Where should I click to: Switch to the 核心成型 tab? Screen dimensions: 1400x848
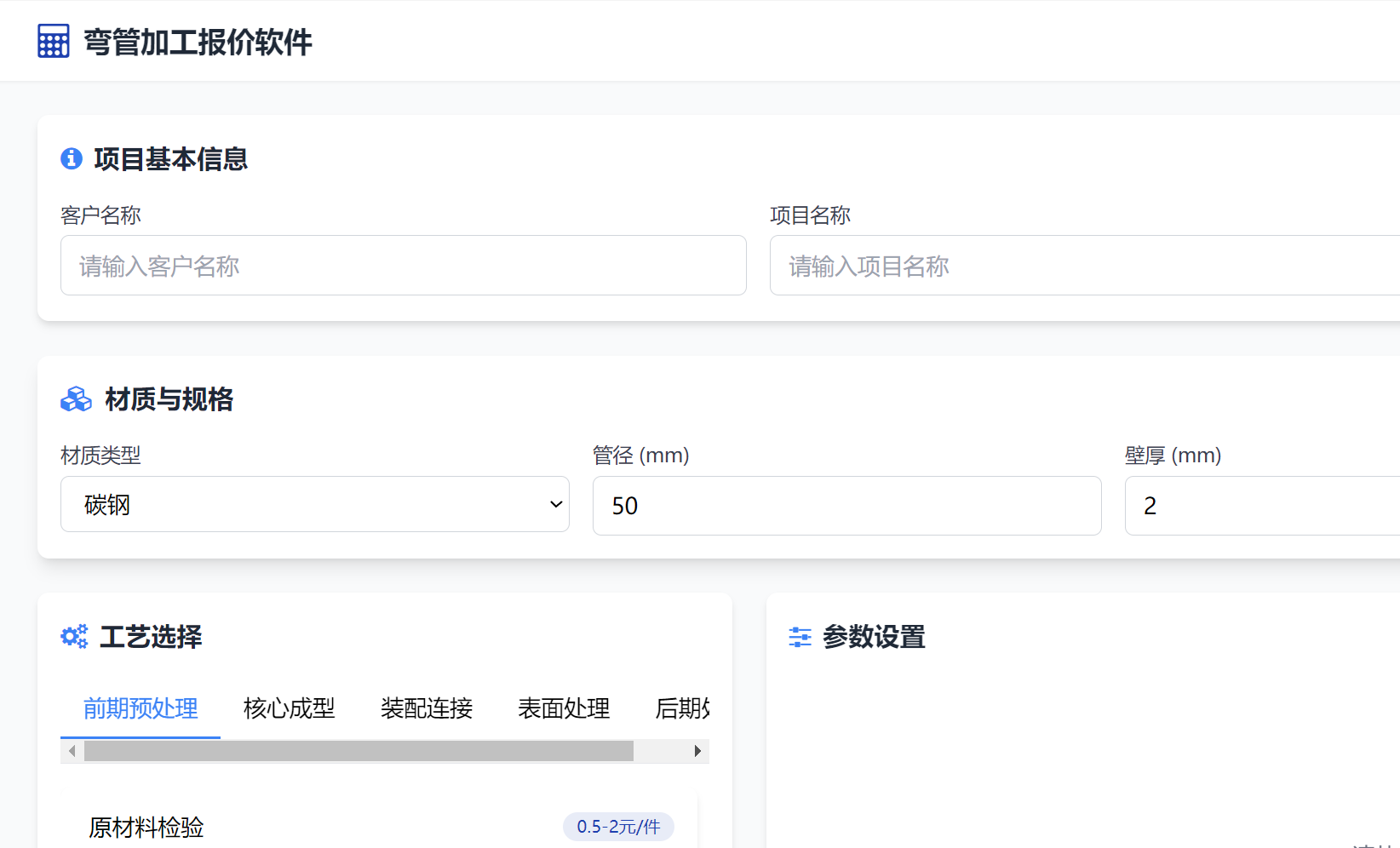click(x=289, y=708)
